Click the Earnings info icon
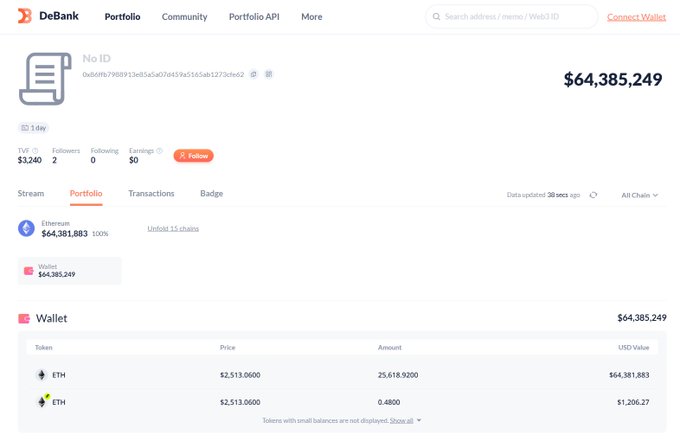 click(159, 151)
